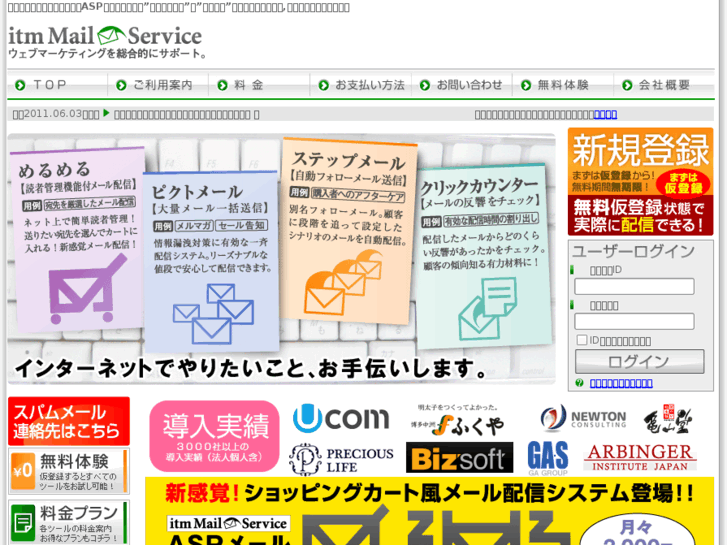This screenshot has width=727, height=545.
Task: Open the 会社概要 menu item
Action: click(664, 85)
